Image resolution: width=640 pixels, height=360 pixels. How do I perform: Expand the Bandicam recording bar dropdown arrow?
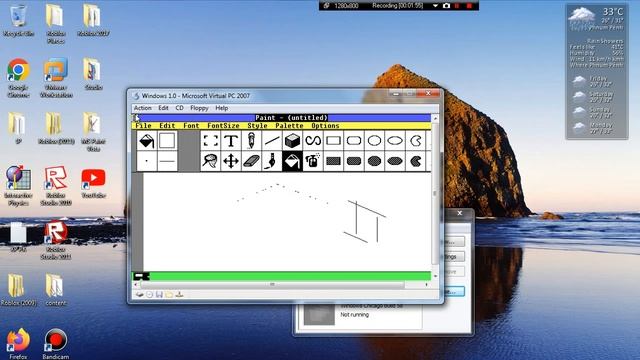coord(435,6)
